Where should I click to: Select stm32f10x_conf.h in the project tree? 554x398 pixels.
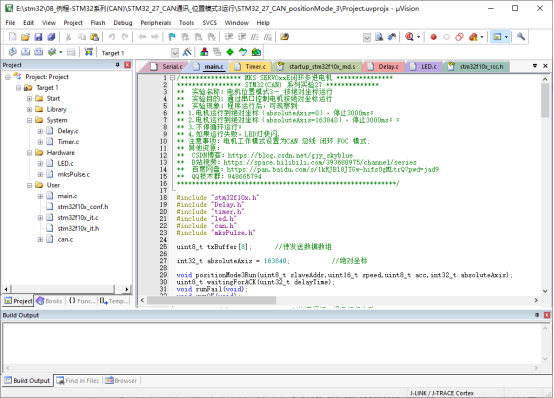pos(83,207)
